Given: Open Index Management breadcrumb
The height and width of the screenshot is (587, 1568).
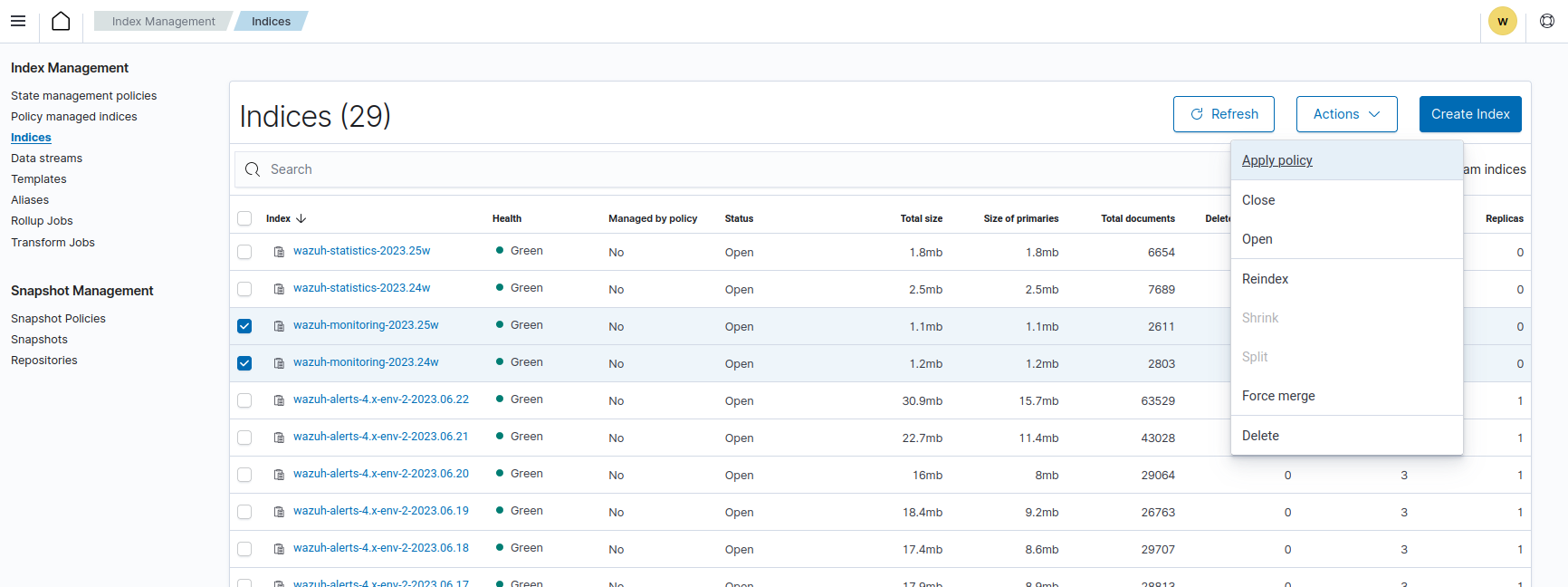Looking at the screenshot, I should tap(163, 21).
